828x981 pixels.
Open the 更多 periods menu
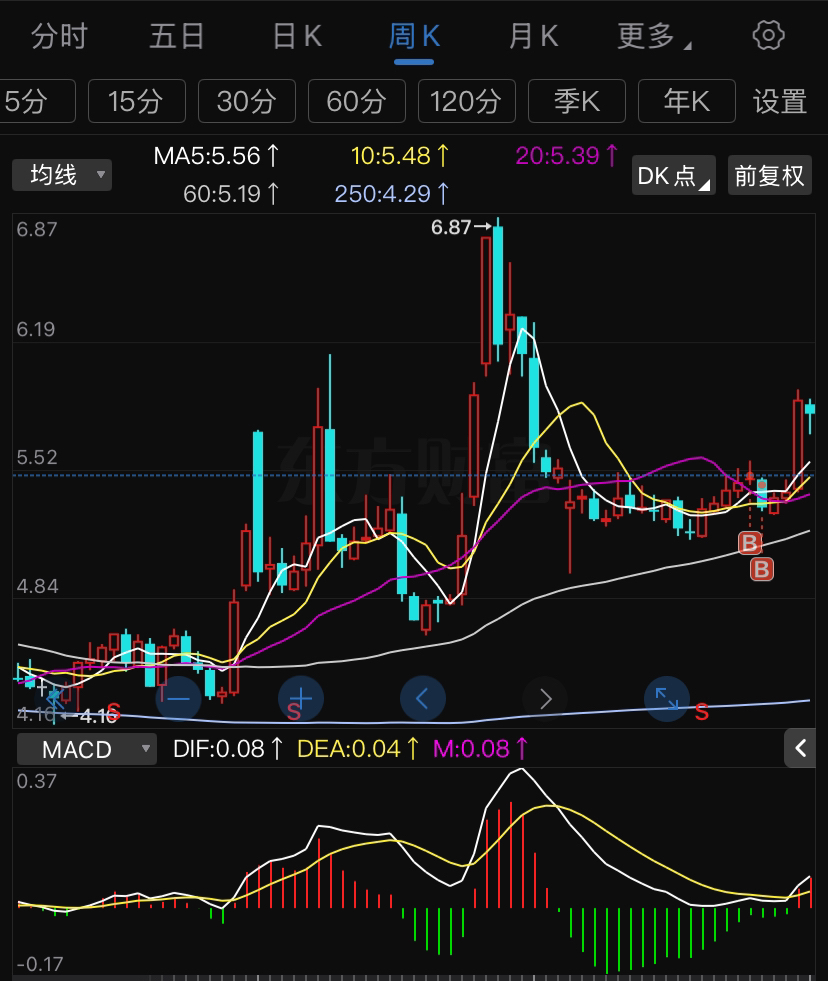click(x=653, y=36)
